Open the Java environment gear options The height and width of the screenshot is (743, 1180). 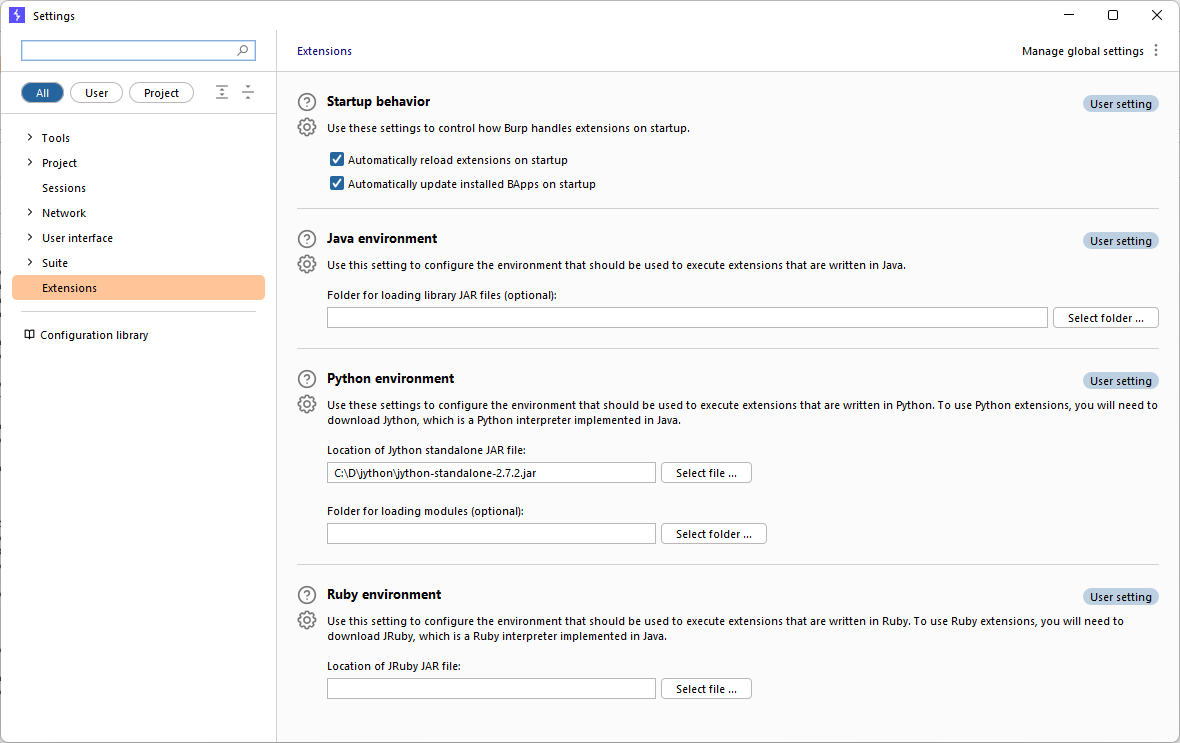306,264
